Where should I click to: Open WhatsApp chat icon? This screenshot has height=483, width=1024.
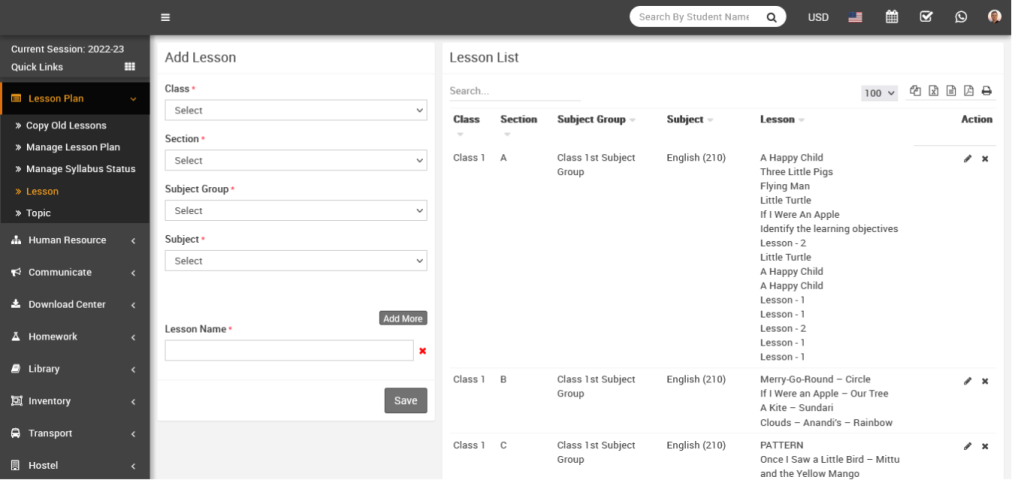961,17
